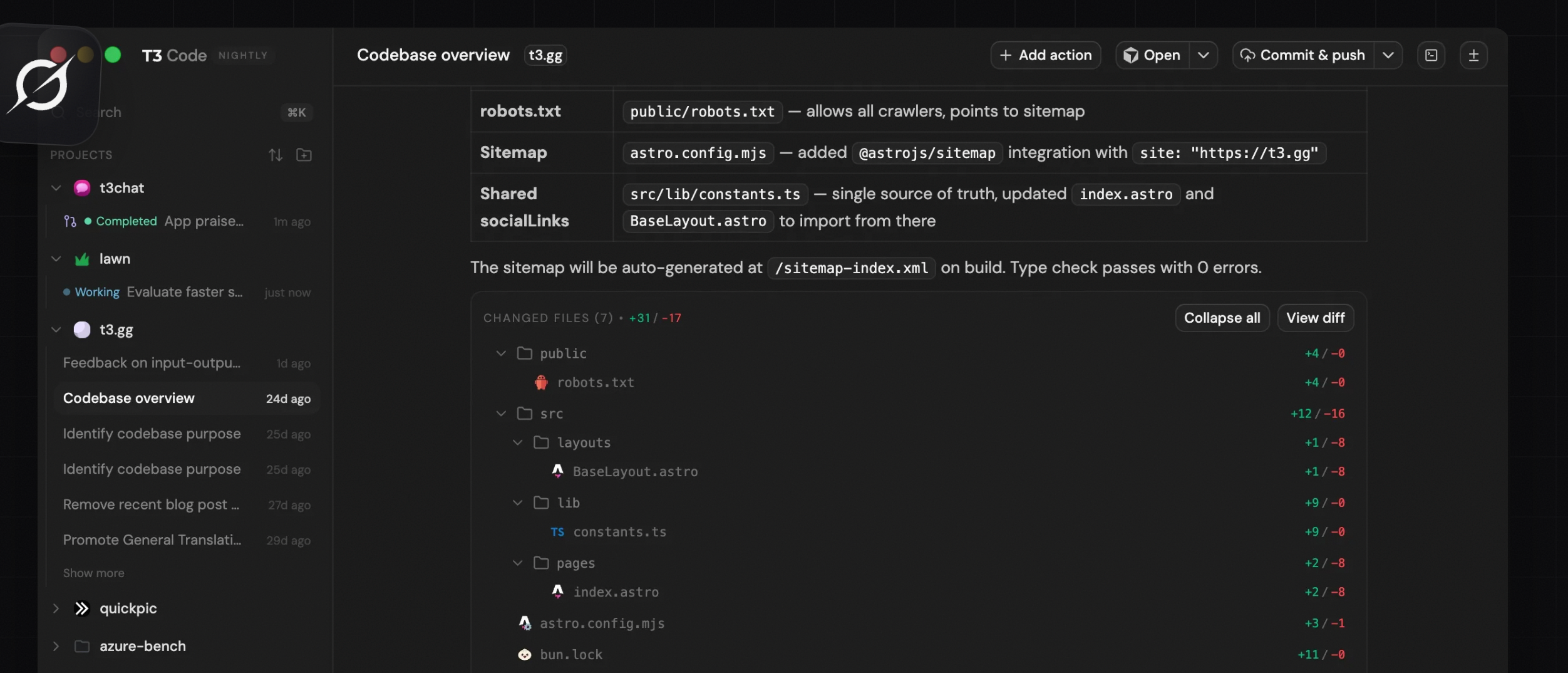Screen dimensions: 1568x673
Task: Open the Commit & push dropdown arrow
Action: point(1388,55)
